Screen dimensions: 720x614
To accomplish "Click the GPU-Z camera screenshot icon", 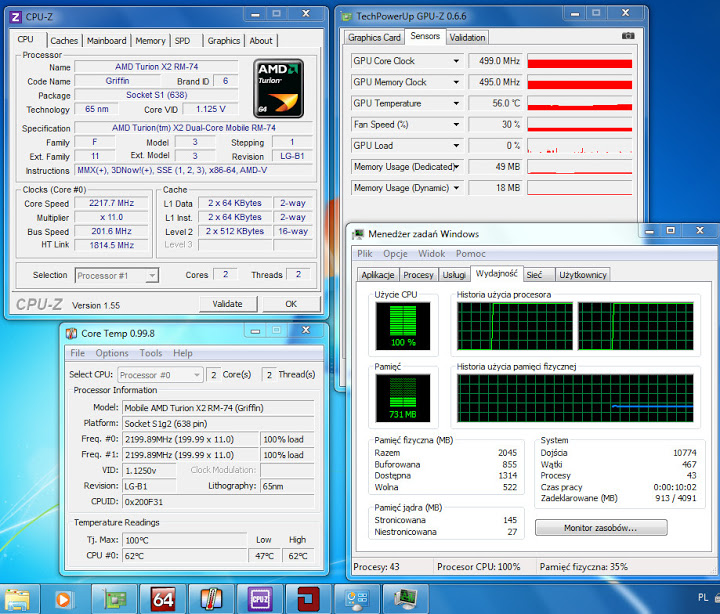I will coord(628,36).
